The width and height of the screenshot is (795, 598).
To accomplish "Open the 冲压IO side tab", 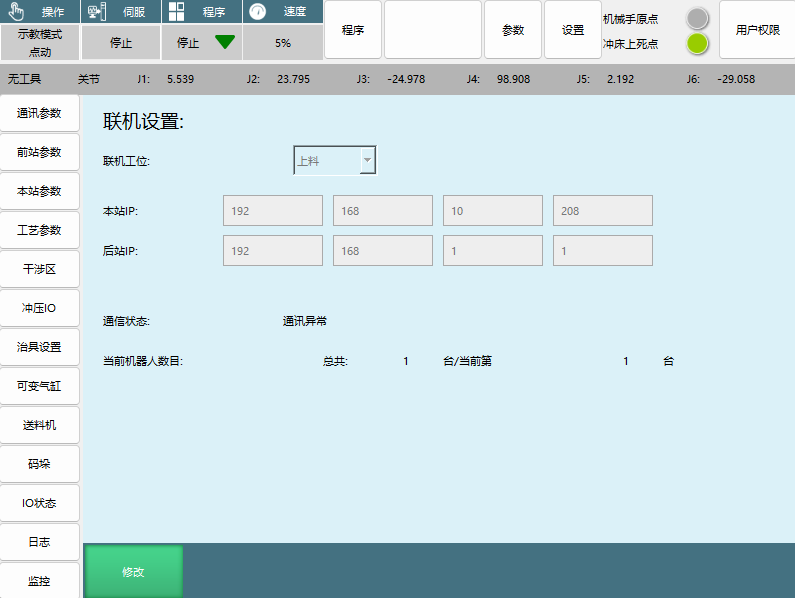I will click(40, 308).
